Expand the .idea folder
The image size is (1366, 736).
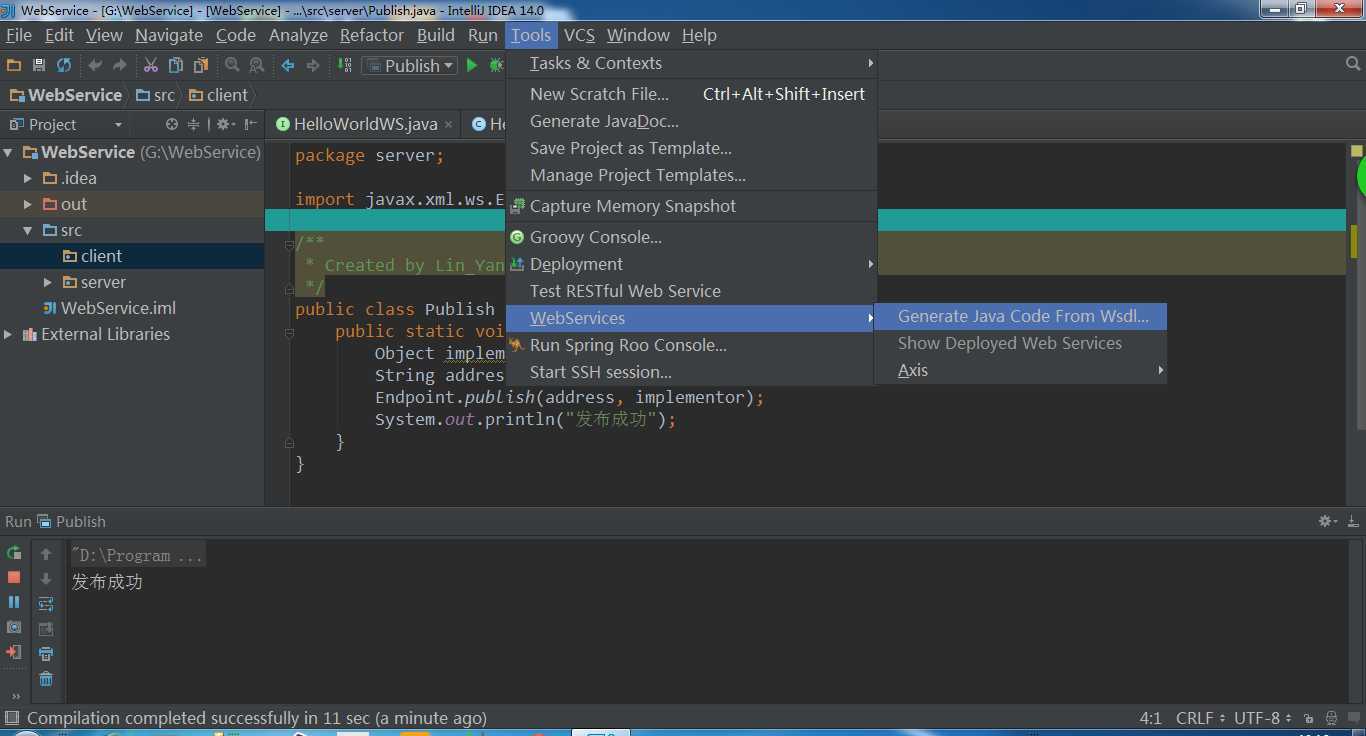[x=28, y=178]
